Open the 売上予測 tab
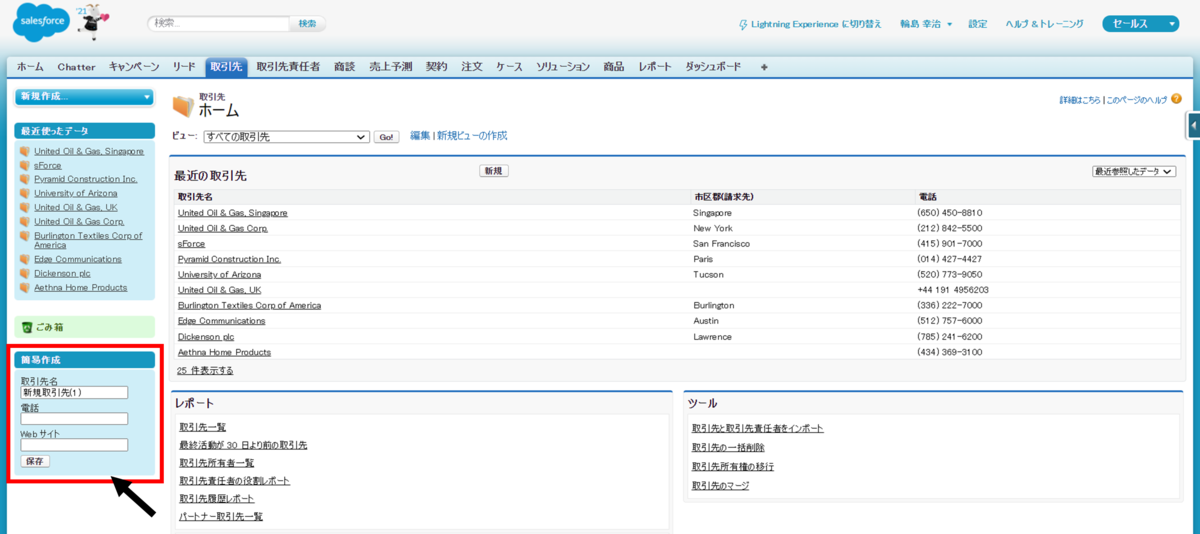 (391, 67)
